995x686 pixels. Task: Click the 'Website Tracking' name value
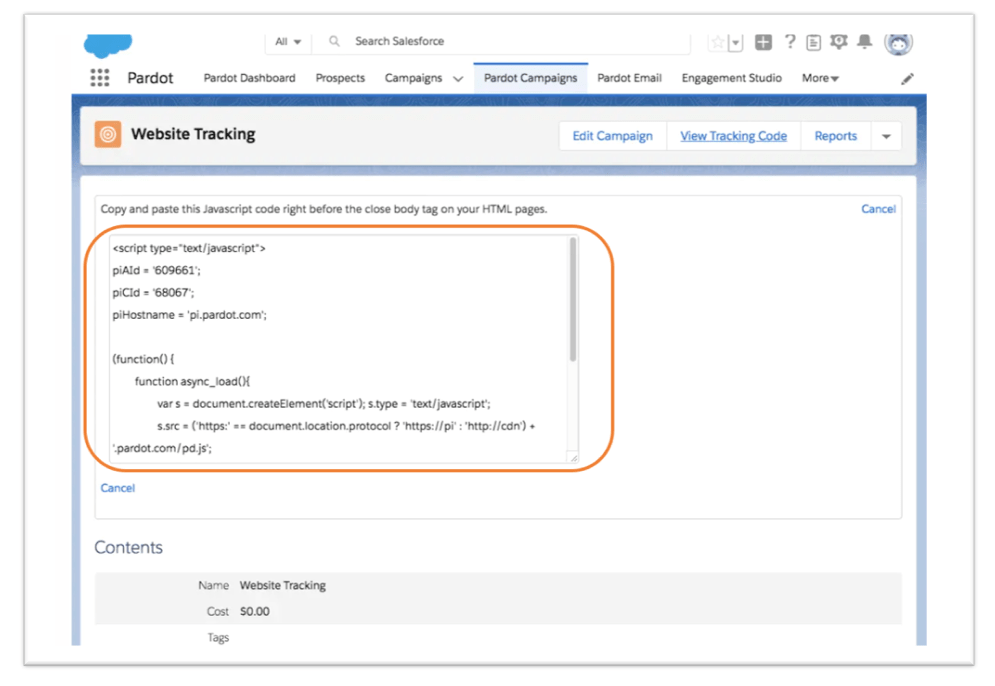(282, 585)
